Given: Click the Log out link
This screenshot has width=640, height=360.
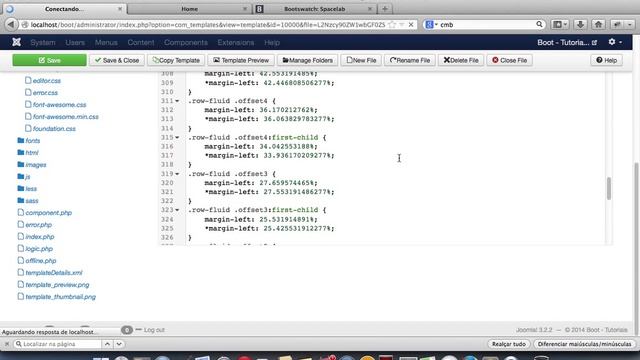Looking at the screenshot, I should point(154,330).
